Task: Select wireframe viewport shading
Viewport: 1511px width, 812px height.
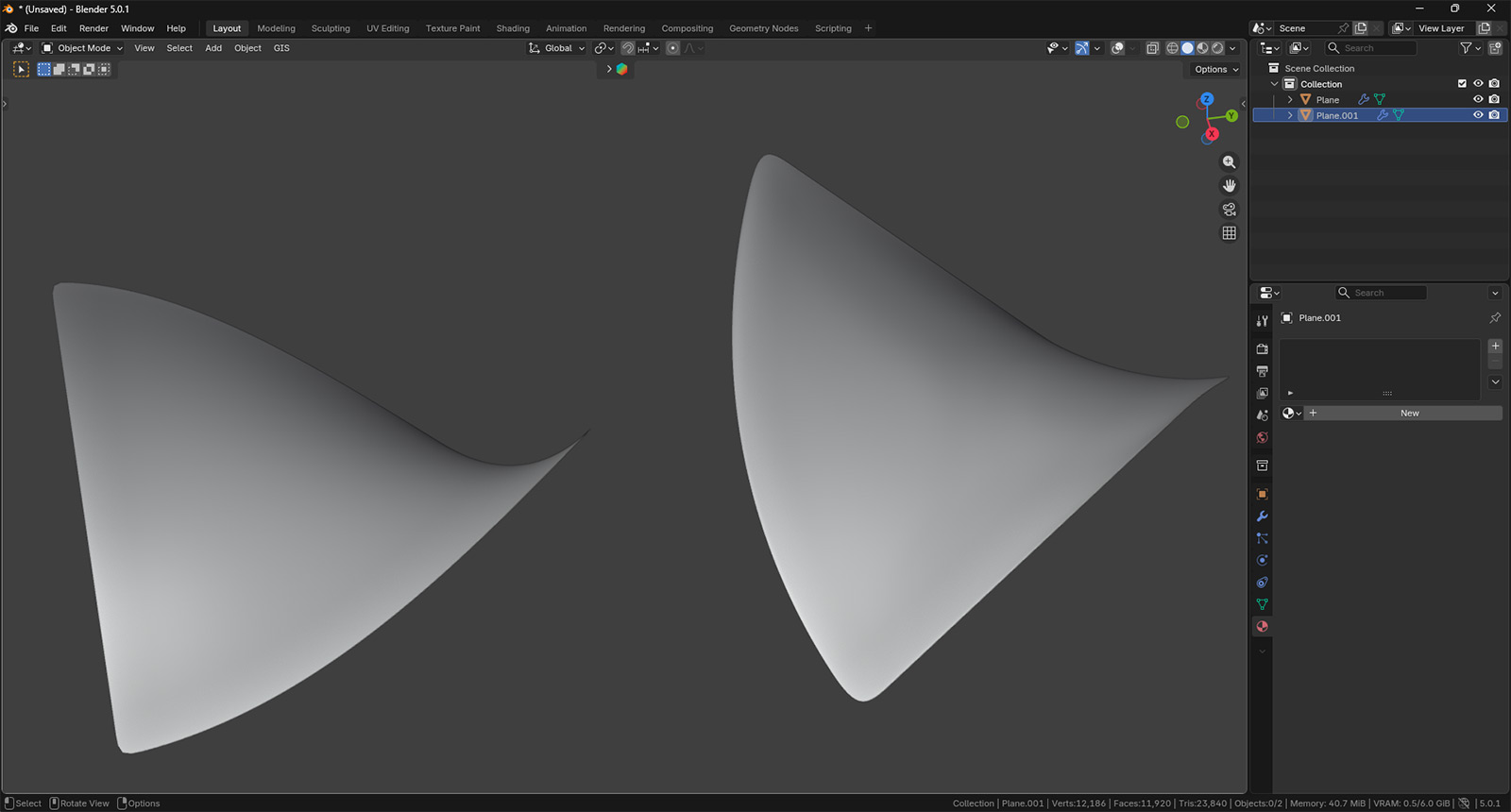Action: coord(1172,48)
